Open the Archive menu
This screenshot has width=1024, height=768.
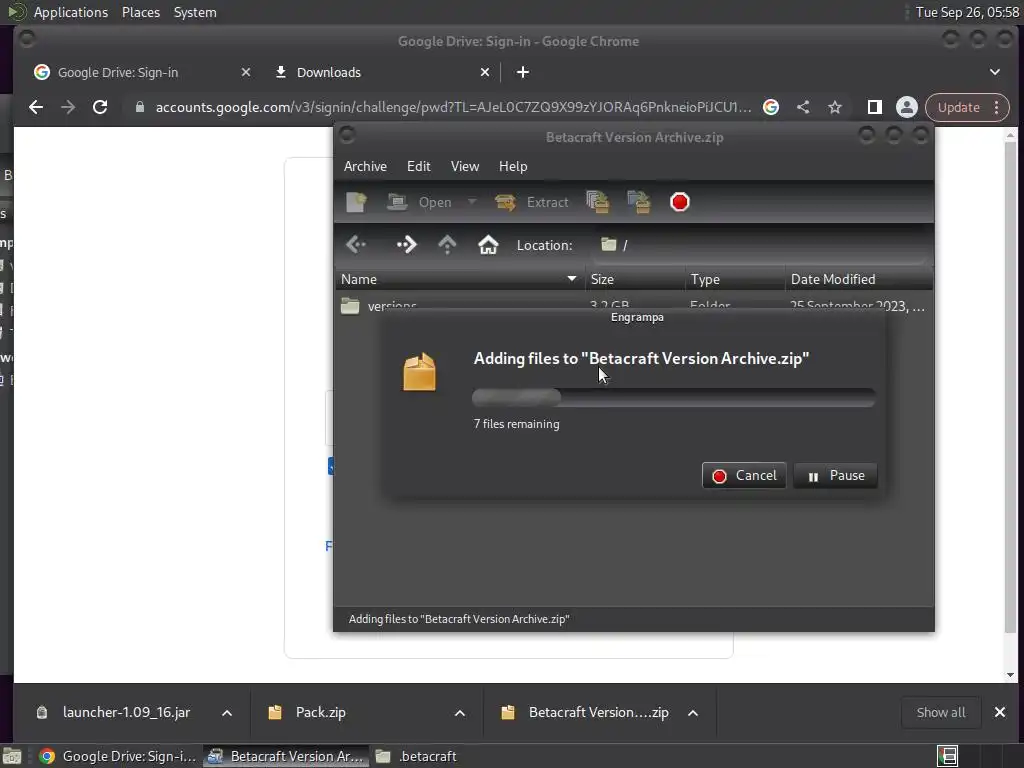click(365, 167)
